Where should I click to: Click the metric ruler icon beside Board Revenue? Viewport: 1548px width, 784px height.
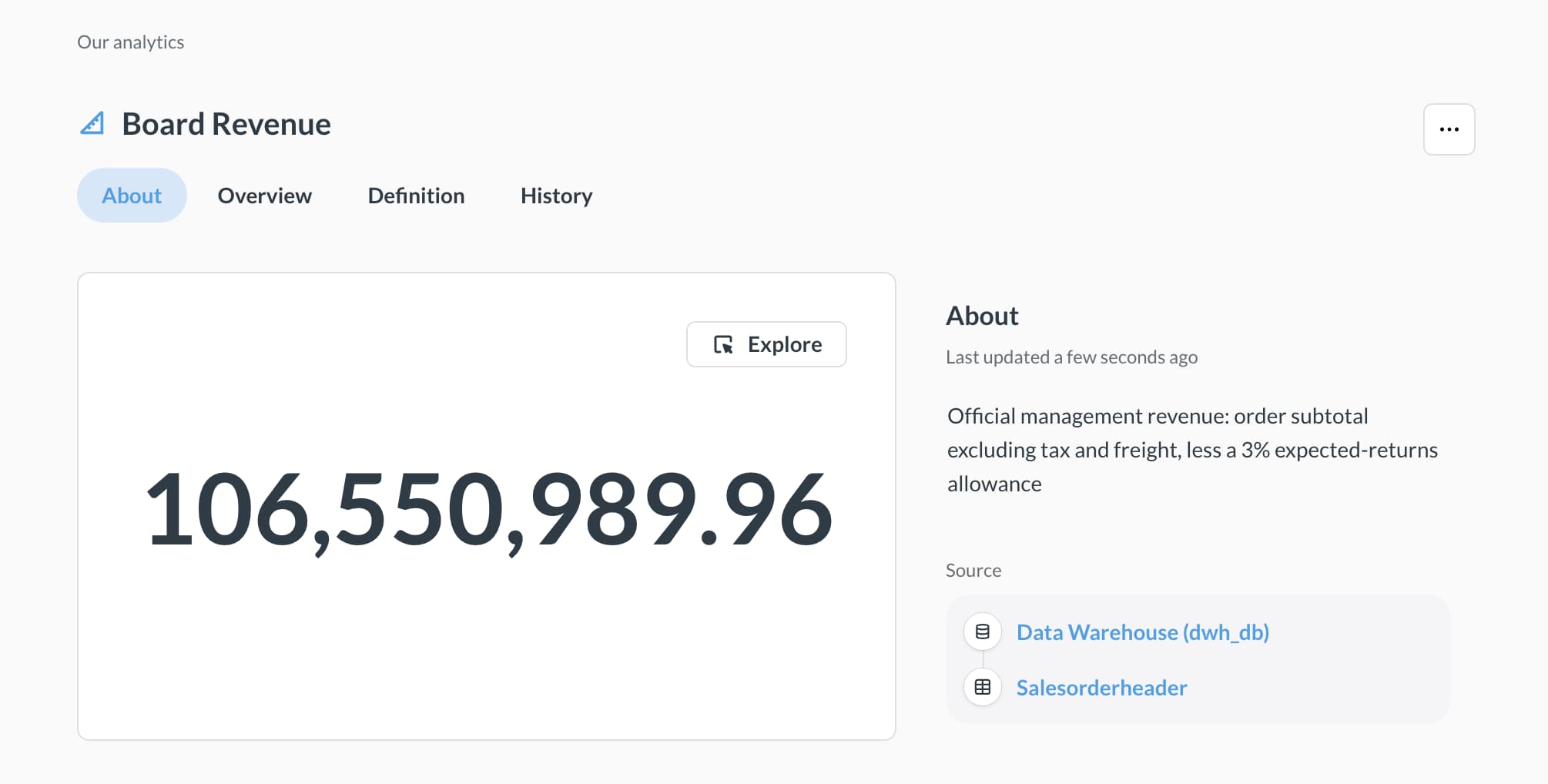(92, 123)
